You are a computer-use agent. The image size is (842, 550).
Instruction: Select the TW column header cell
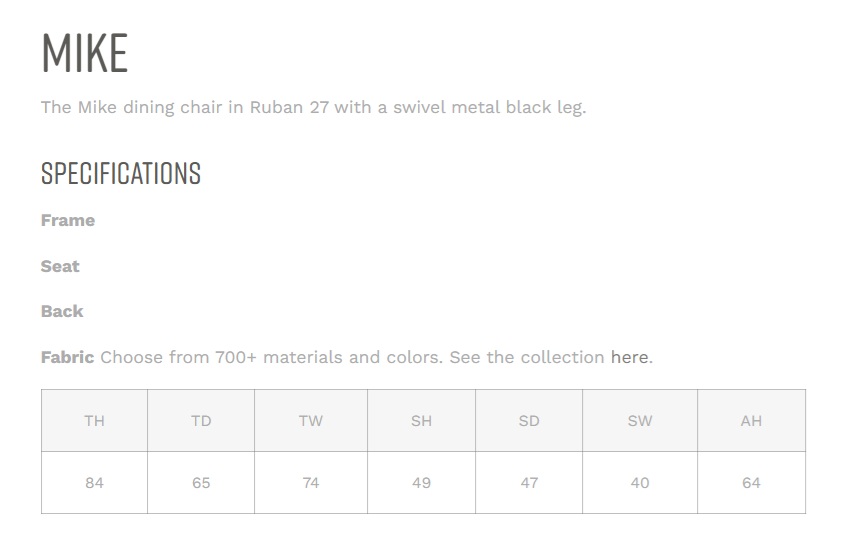311,421
